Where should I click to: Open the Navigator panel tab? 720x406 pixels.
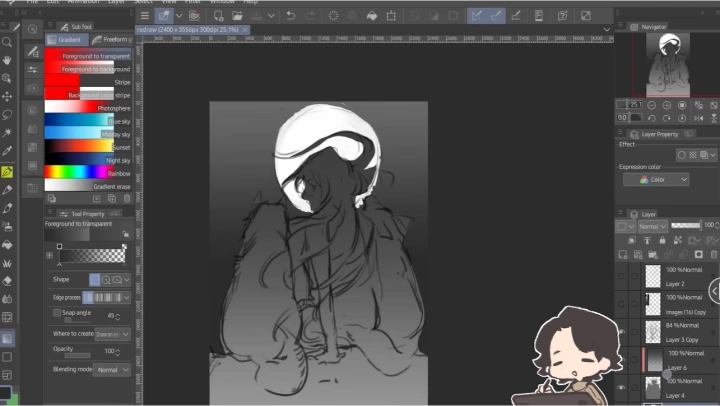[x=648, y=27]
